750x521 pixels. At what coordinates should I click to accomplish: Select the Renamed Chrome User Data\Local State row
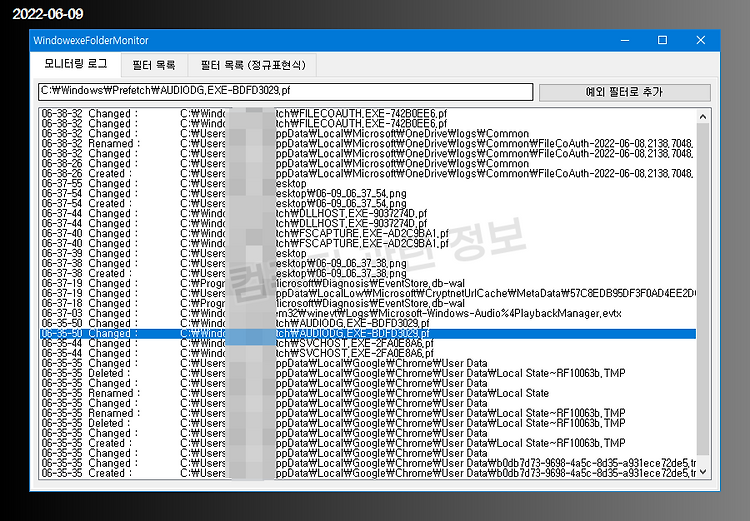tap(367, 393)
